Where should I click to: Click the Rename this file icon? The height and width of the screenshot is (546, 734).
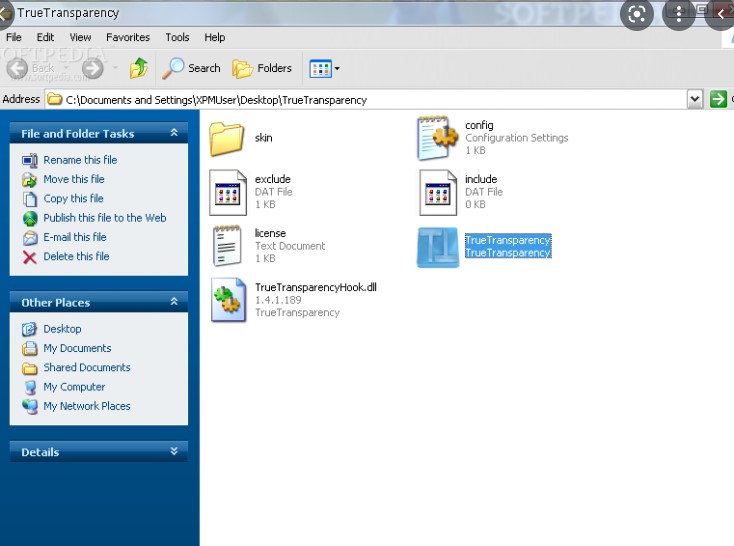(x=29, y=161)
